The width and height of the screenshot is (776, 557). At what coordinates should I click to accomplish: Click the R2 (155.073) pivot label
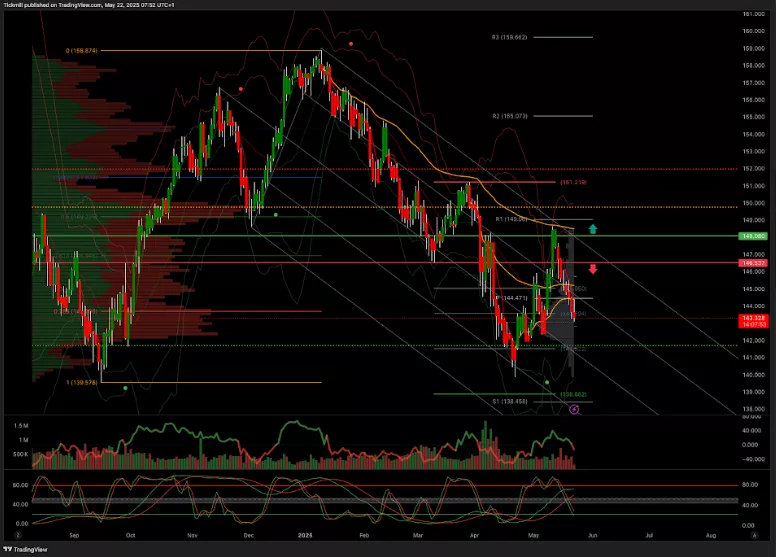point(510,116)
